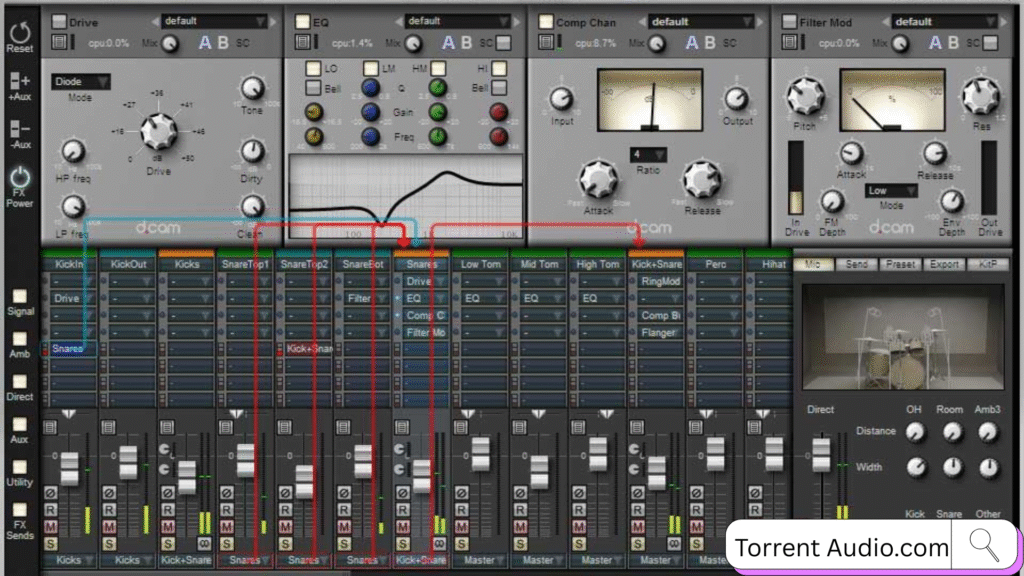Mute the KickIn channel
The height and width of the screenshot is (576, 1024).
(51, 526)
